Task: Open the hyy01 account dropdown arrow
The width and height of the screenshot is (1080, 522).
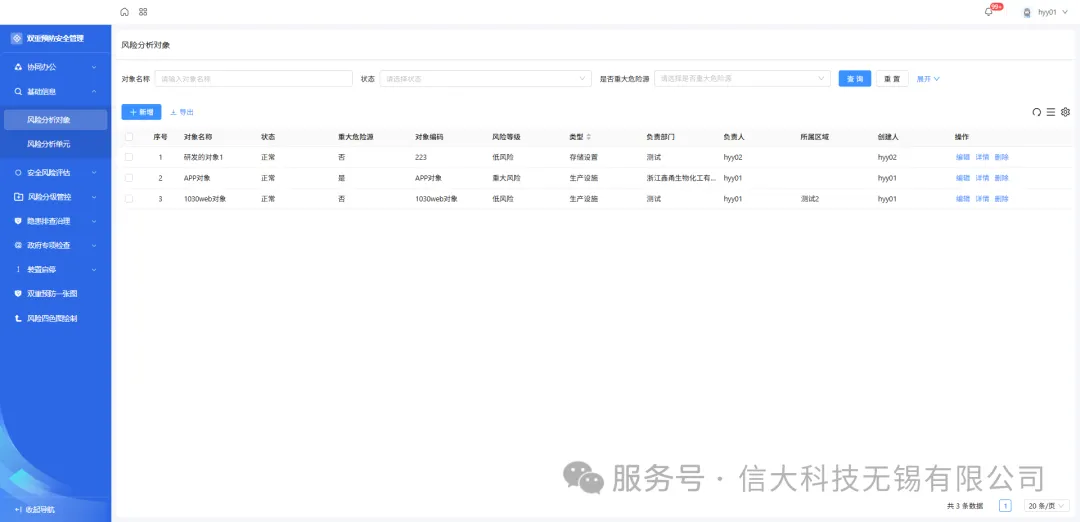Action: coord(1066,12)
